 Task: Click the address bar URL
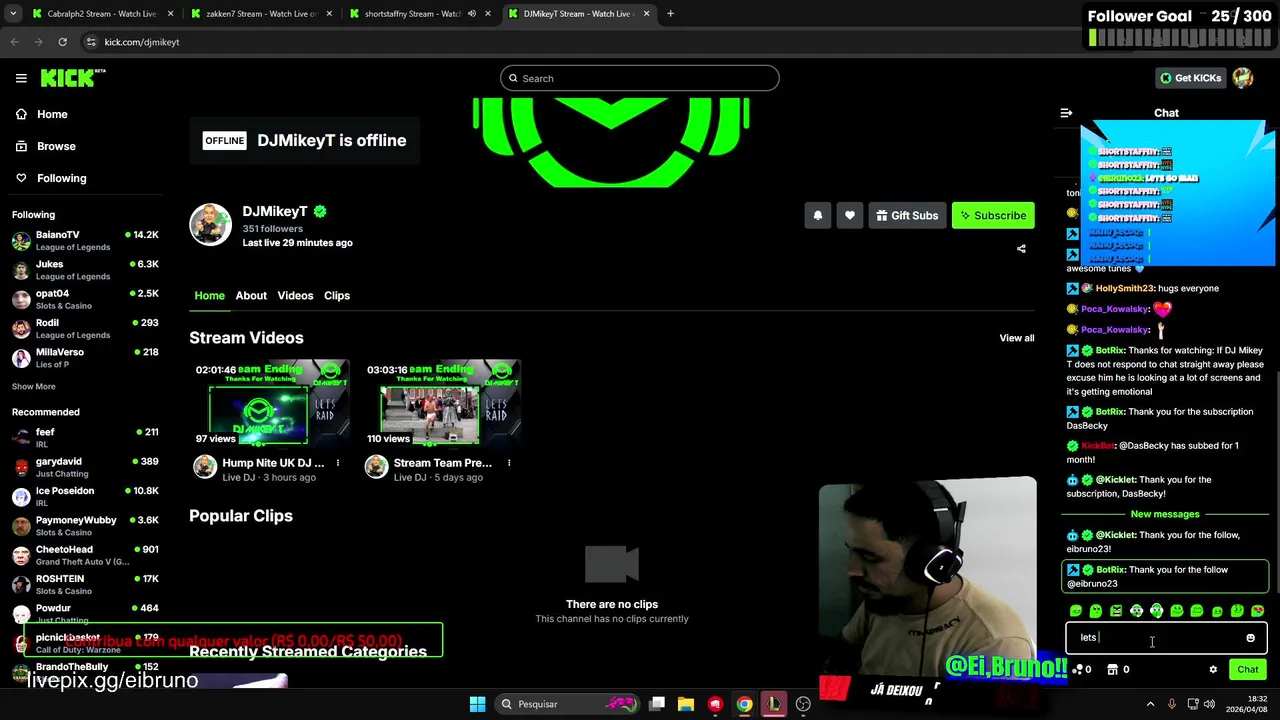[142, 42]
